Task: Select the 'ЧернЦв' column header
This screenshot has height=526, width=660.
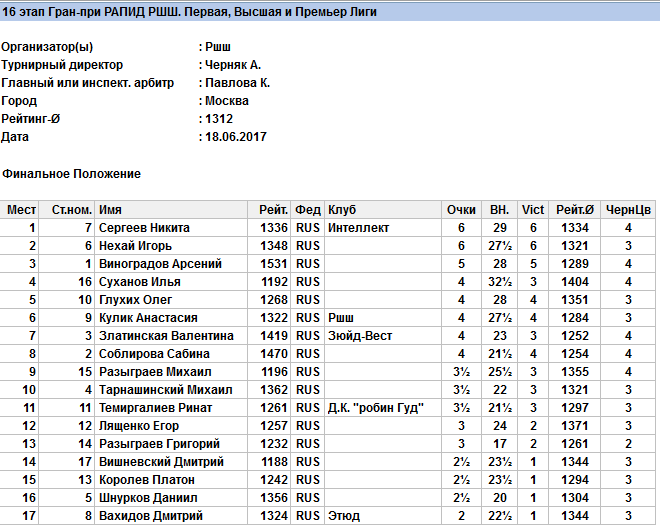Action: click(628, 210)
